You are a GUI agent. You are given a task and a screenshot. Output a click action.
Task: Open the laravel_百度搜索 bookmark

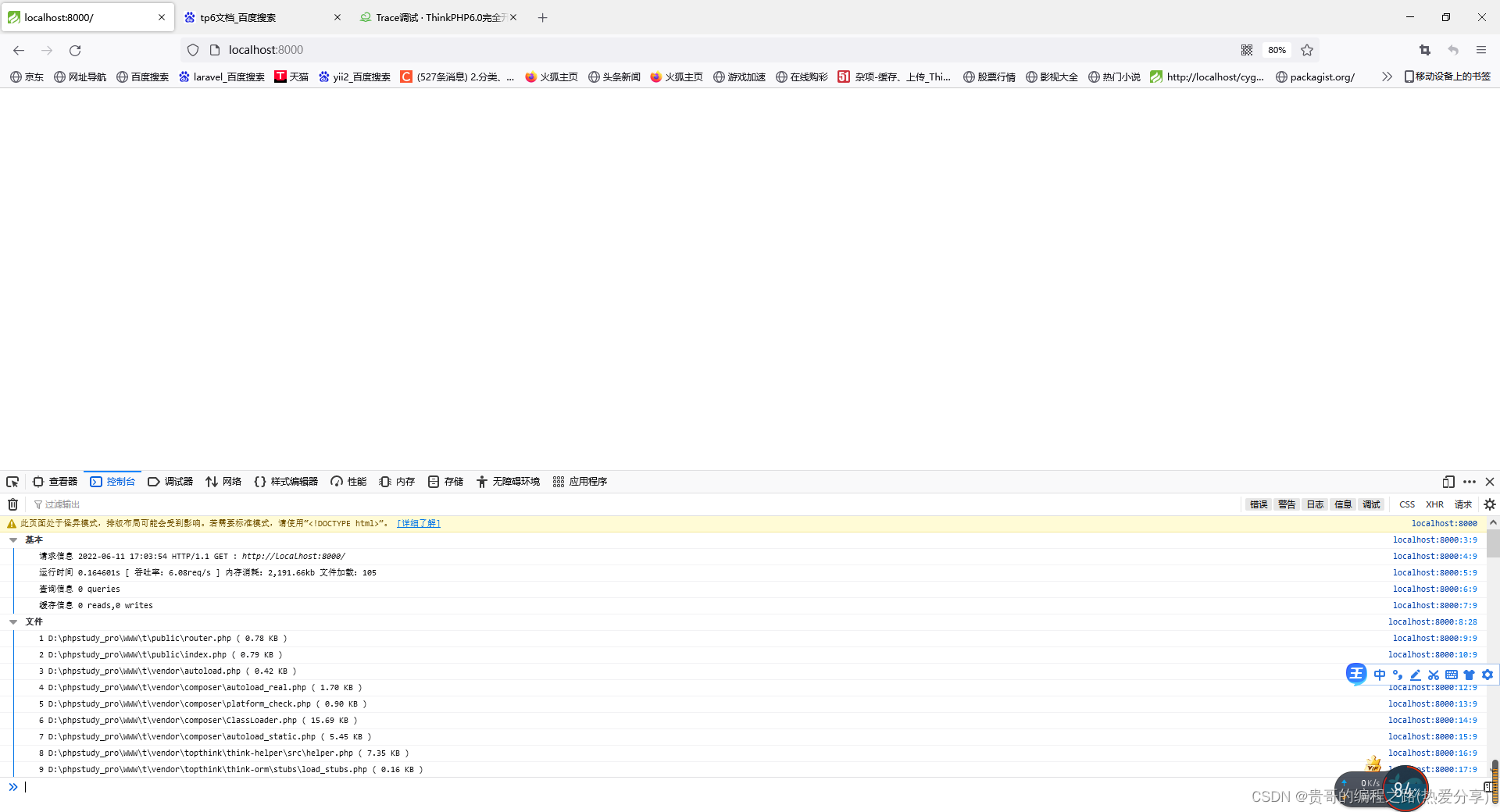click(x=221, y=77)
